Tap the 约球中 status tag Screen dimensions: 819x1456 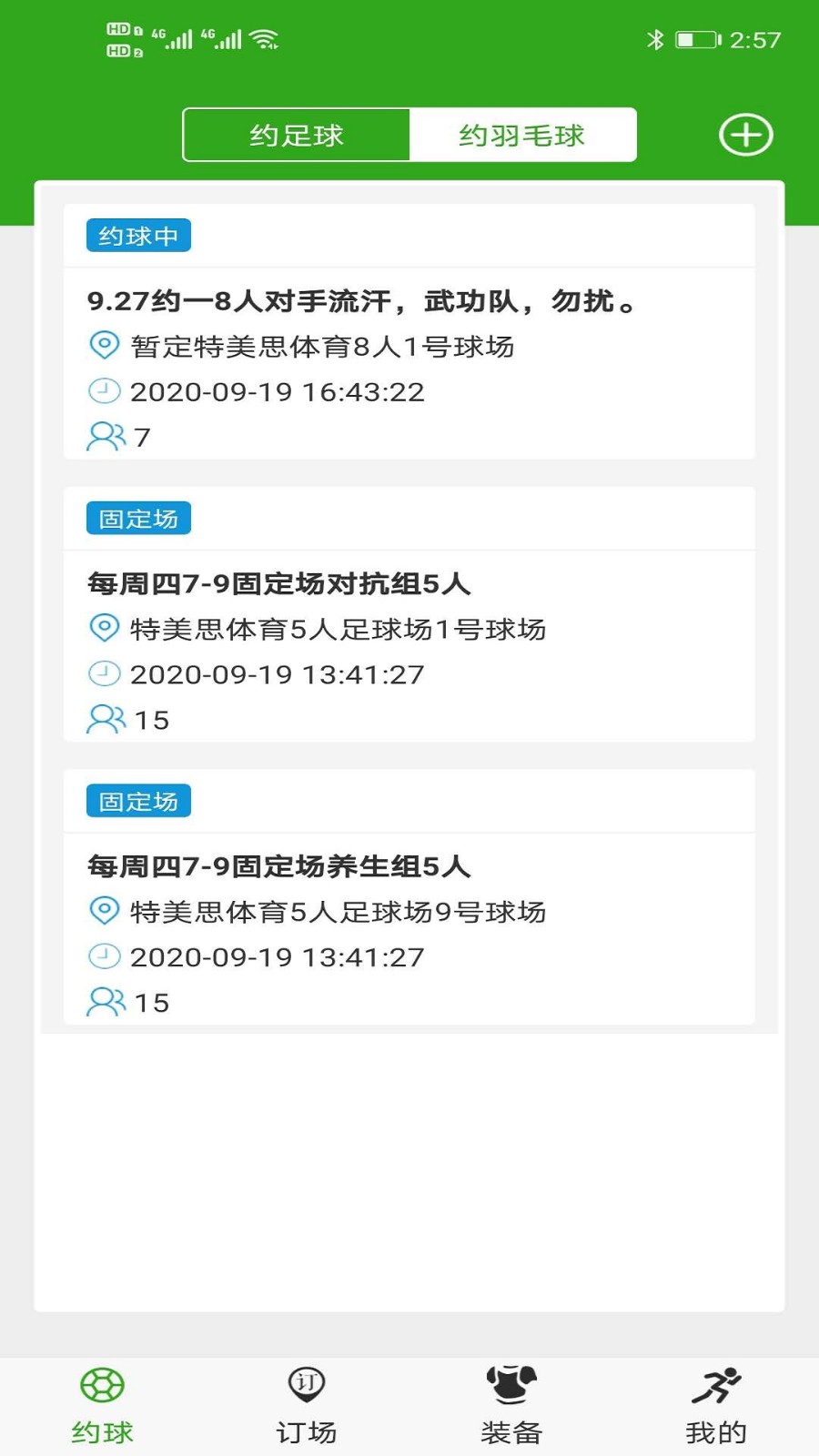pyautogui.click(x=138, y=236)
